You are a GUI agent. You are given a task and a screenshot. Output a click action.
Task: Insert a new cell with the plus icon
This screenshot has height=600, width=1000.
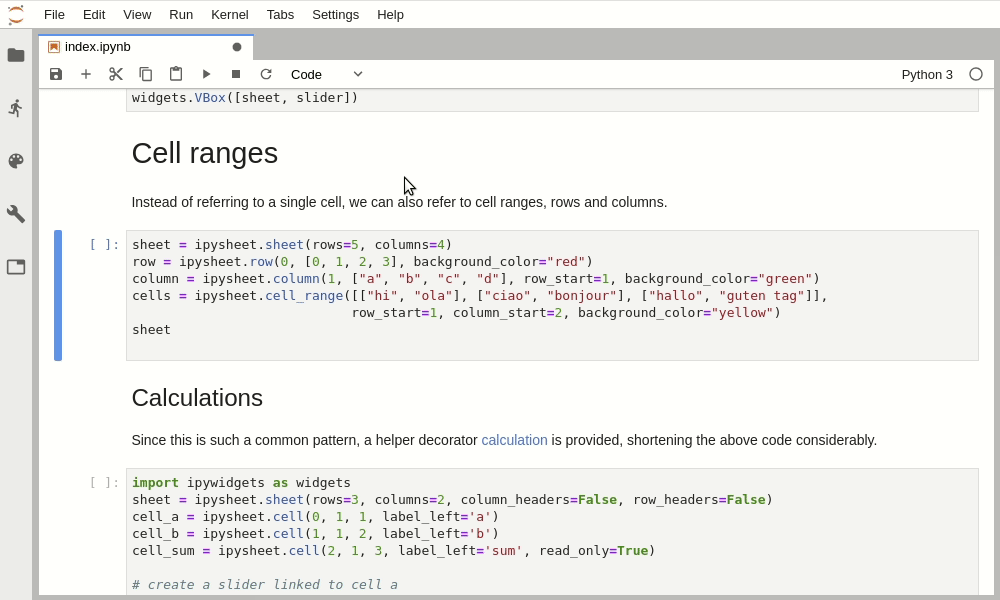coord(86,74)
